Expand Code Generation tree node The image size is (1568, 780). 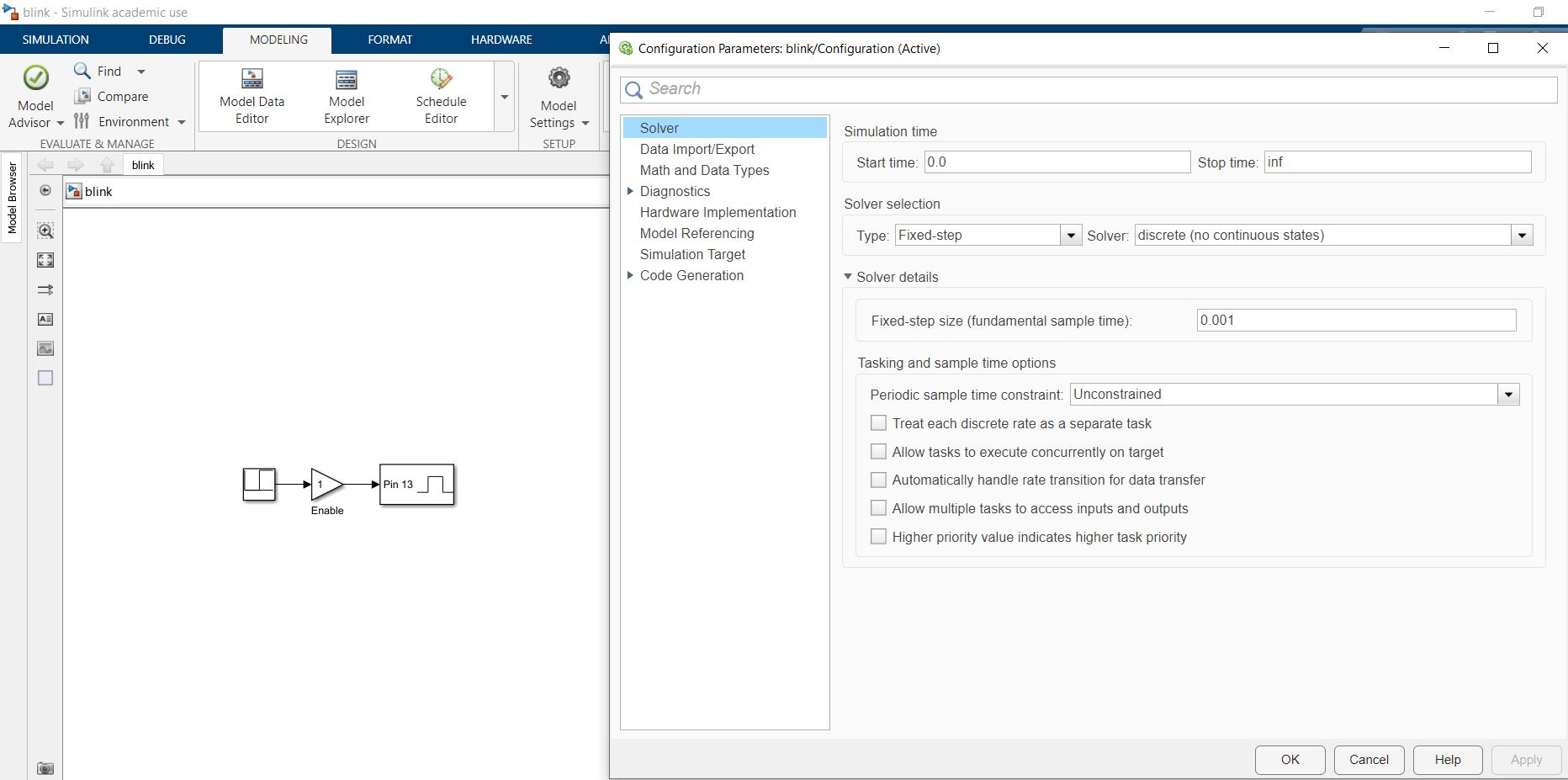631,275
